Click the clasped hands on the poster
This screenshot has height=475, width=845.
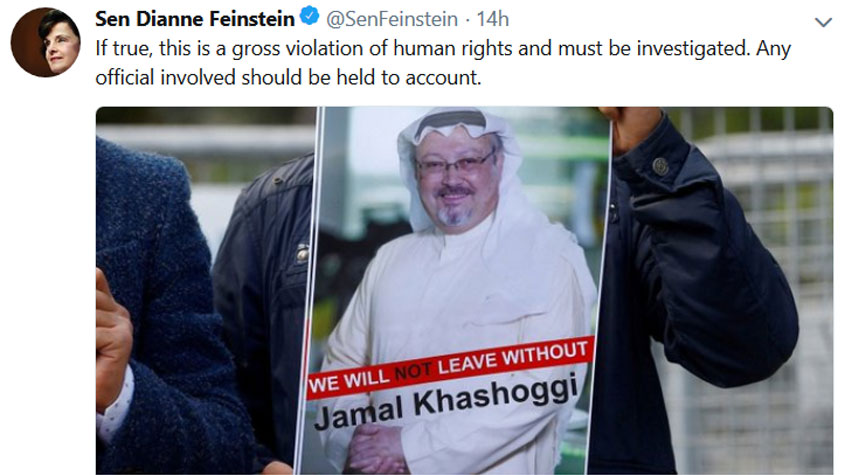376,449
